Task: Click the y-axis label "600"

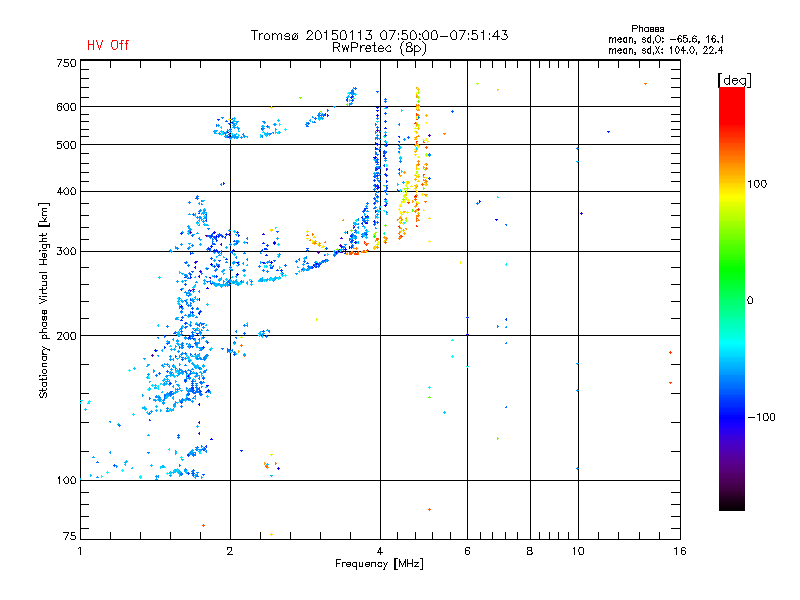Action: pos(67,107)
